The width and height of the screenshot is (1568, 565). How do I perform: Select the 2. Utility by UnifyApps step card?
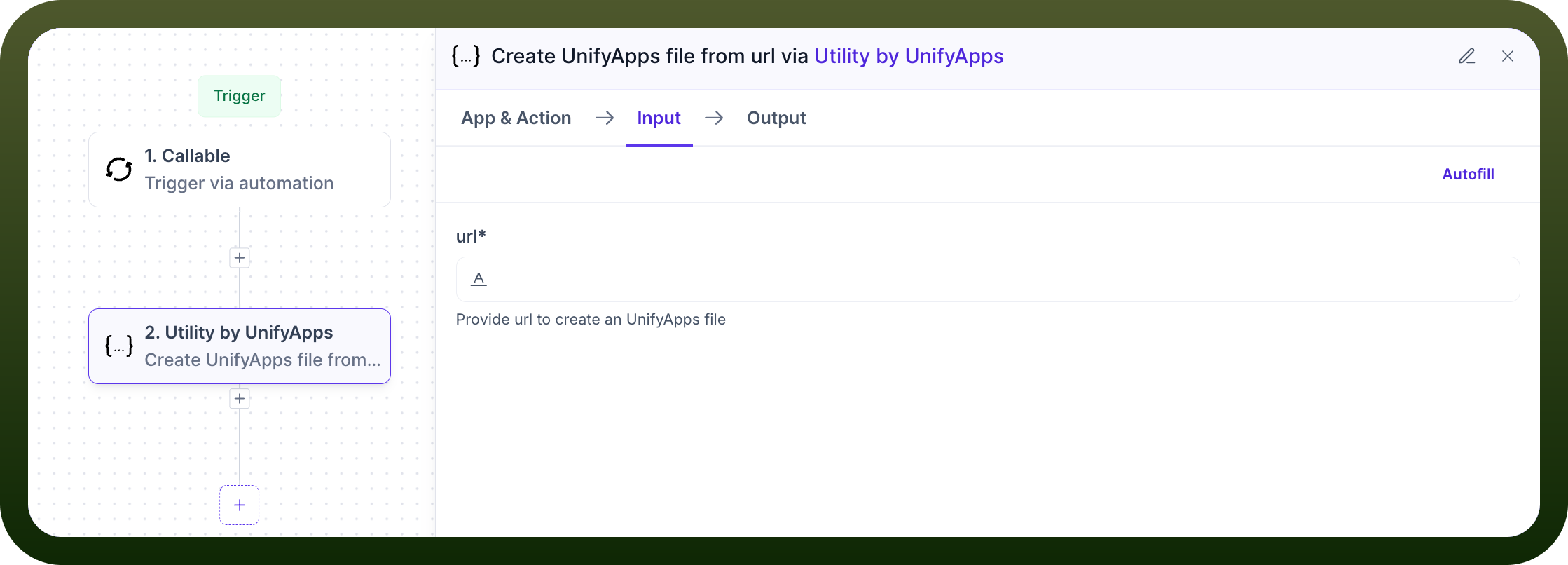[x=240, y=346]
